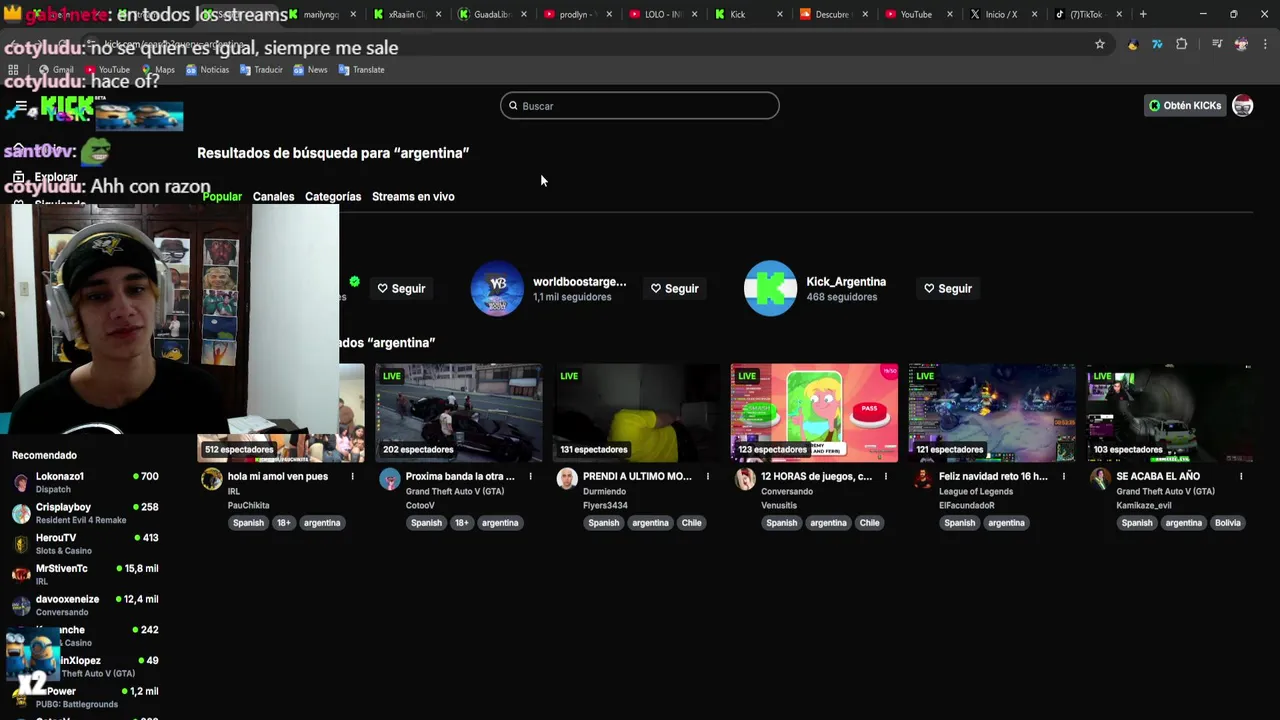
Task: Click the 18+ tag under CotooV stream
Action: click(461, 523)
